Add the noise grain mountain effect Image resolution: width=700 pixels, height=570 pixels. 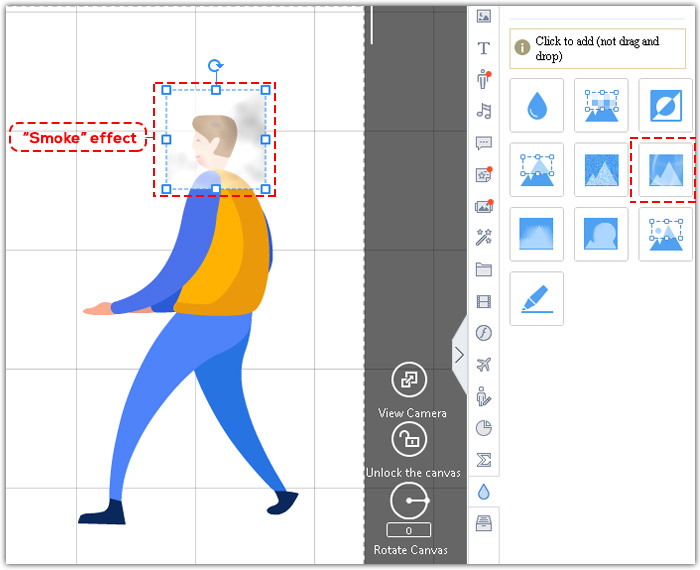pos(601,170)
